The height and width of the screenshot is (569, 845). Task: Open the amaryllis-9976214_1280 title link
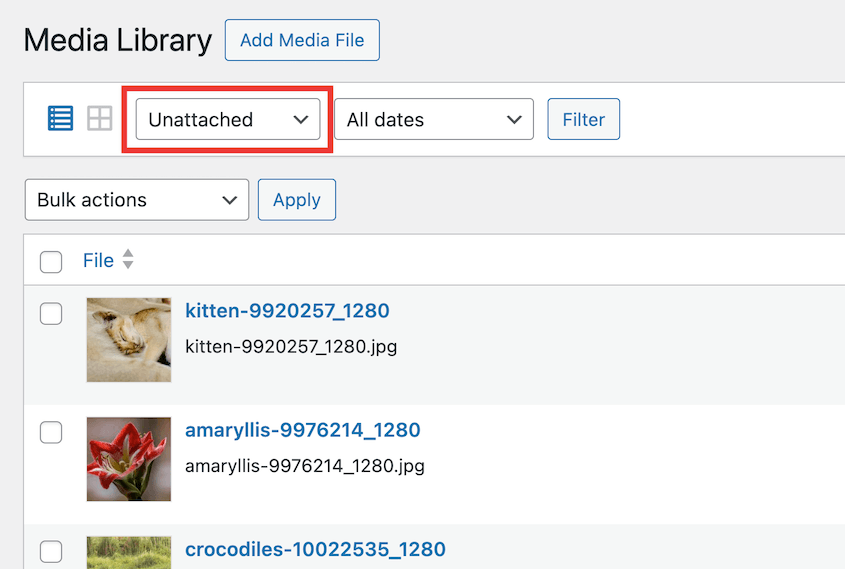pos(302,430)
